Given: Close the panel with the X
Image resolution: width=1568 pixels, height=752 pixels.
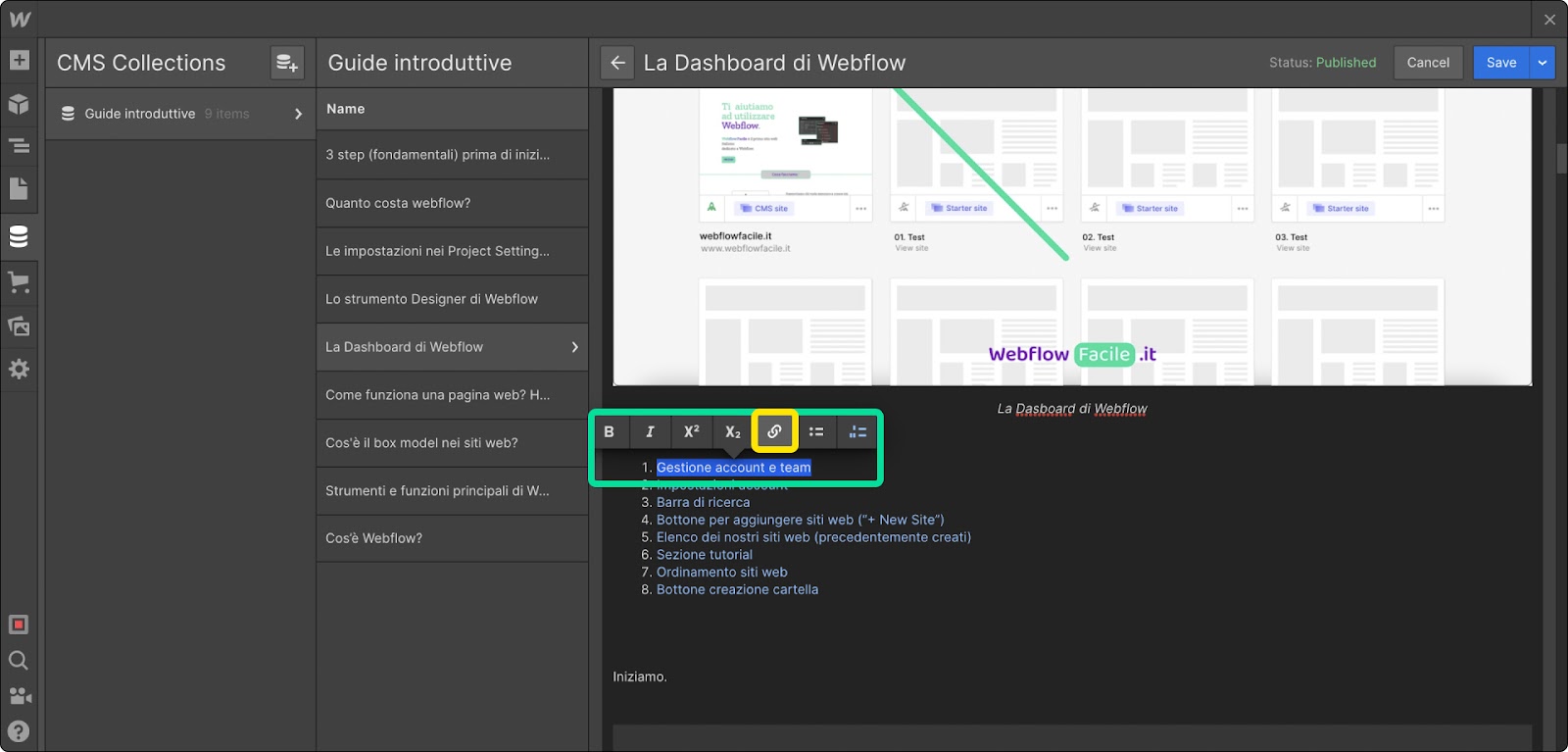Looking at the screenshot, I should pyautogui.click(x=1549, y=20).
